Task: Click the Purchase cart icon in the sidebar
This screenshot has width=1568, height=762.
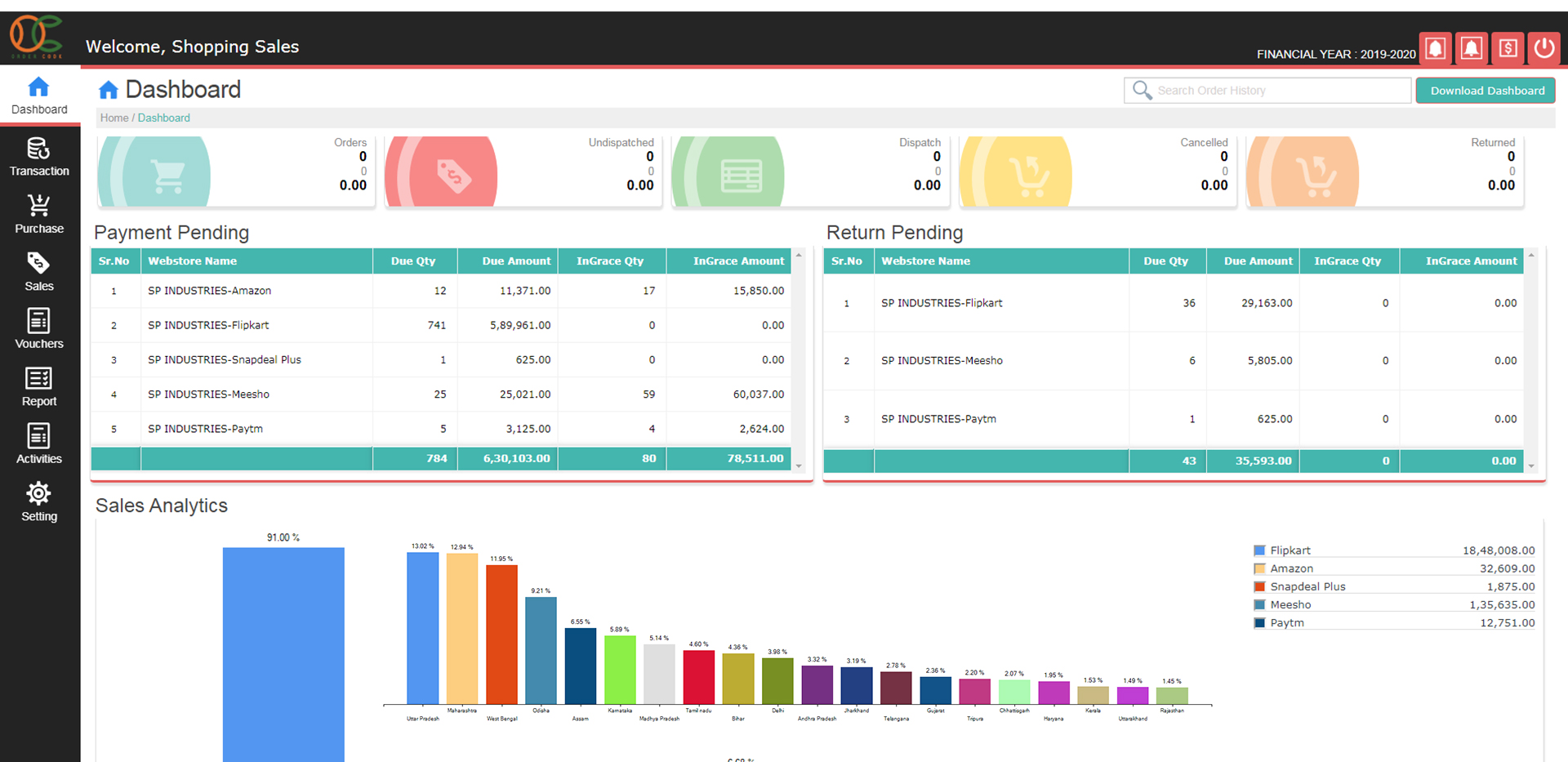Action: [38, 205]
